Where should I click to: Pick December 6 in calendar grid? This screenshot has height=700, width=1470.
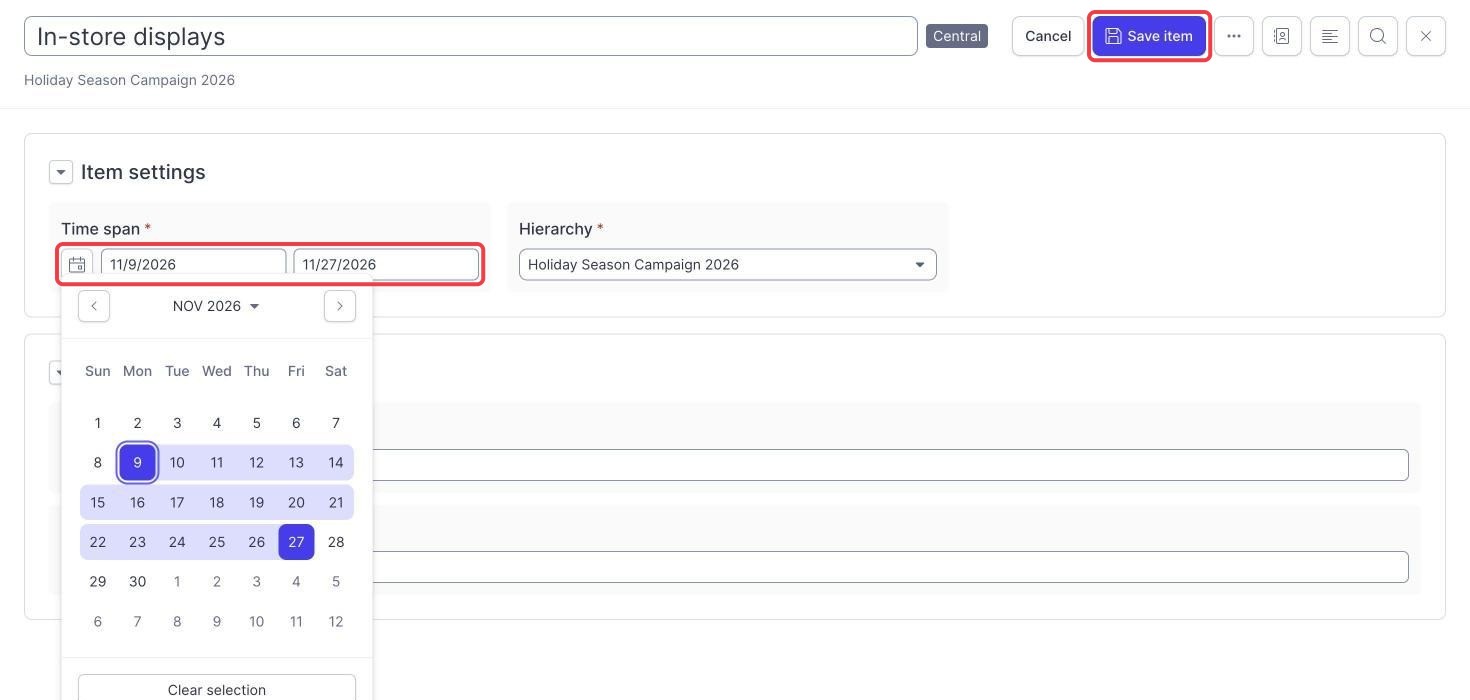coord(98,621)
